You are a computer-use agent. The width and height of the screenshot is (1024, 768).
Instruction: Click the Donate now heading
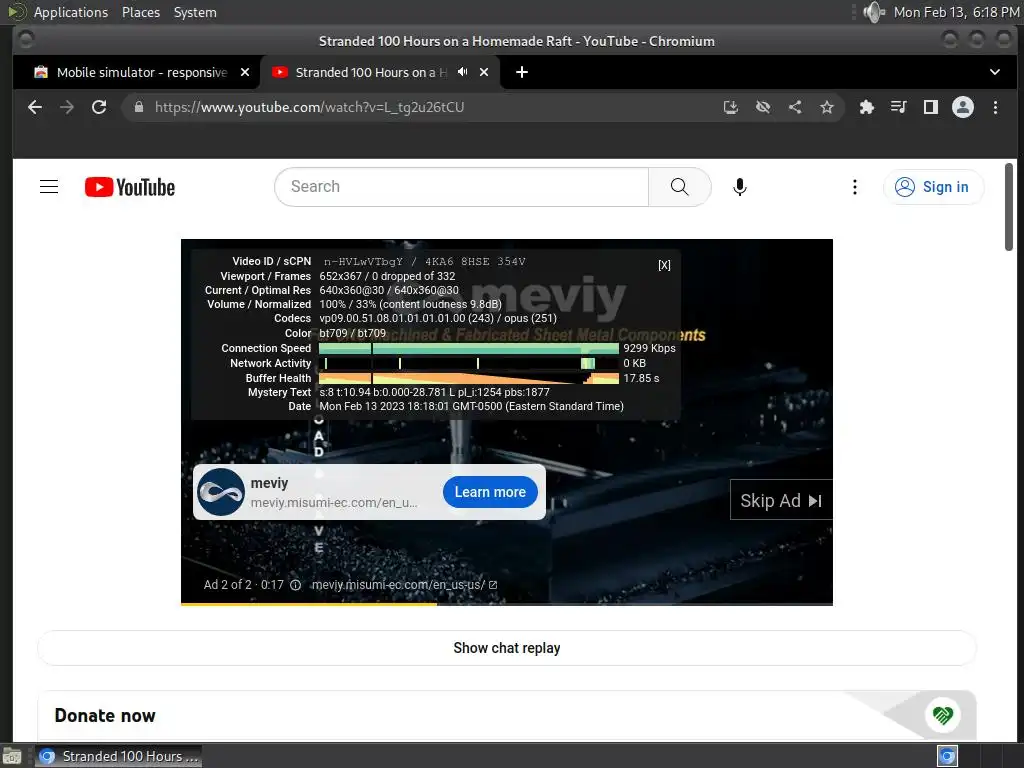[x=105, y=716]
